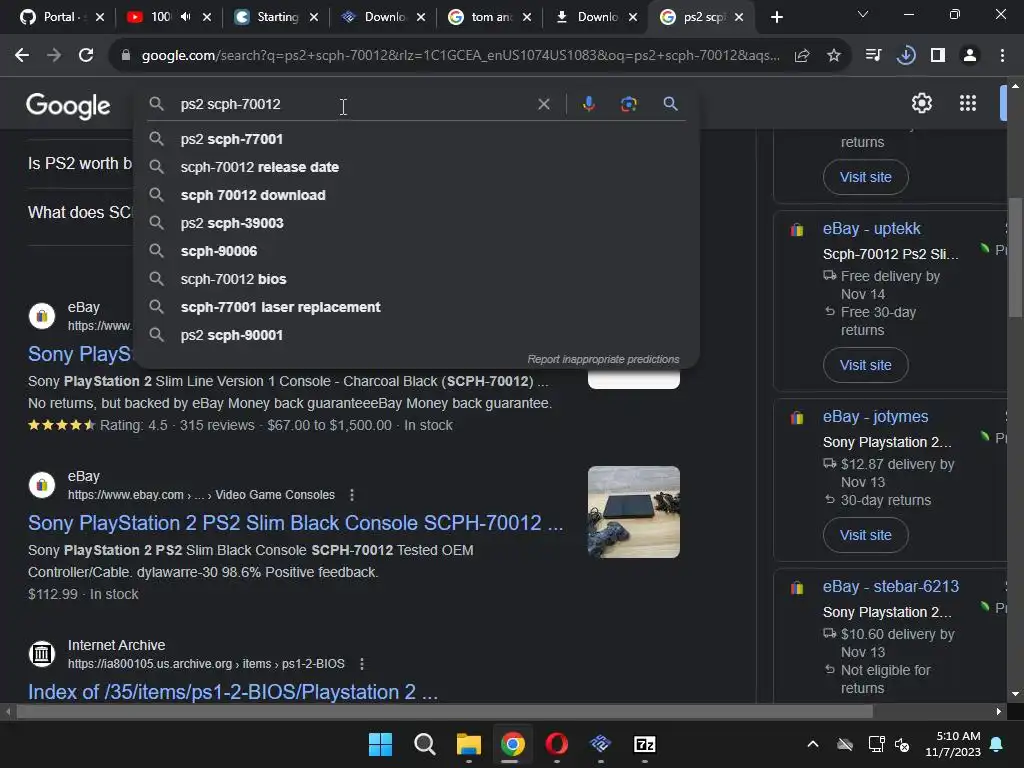This screenshot has height=768, width=1024.
Task: Open Windows Start menu
Action: [x=380, y=744]
